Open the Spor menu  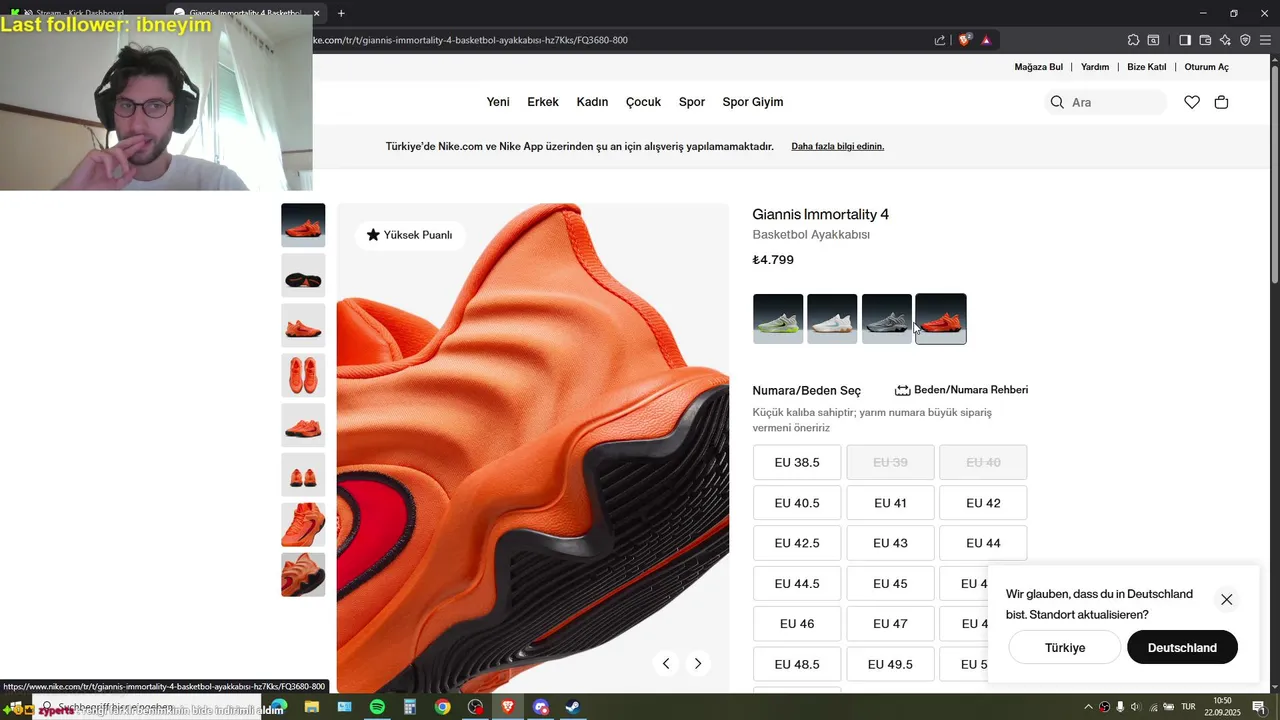tap(692, 102)
